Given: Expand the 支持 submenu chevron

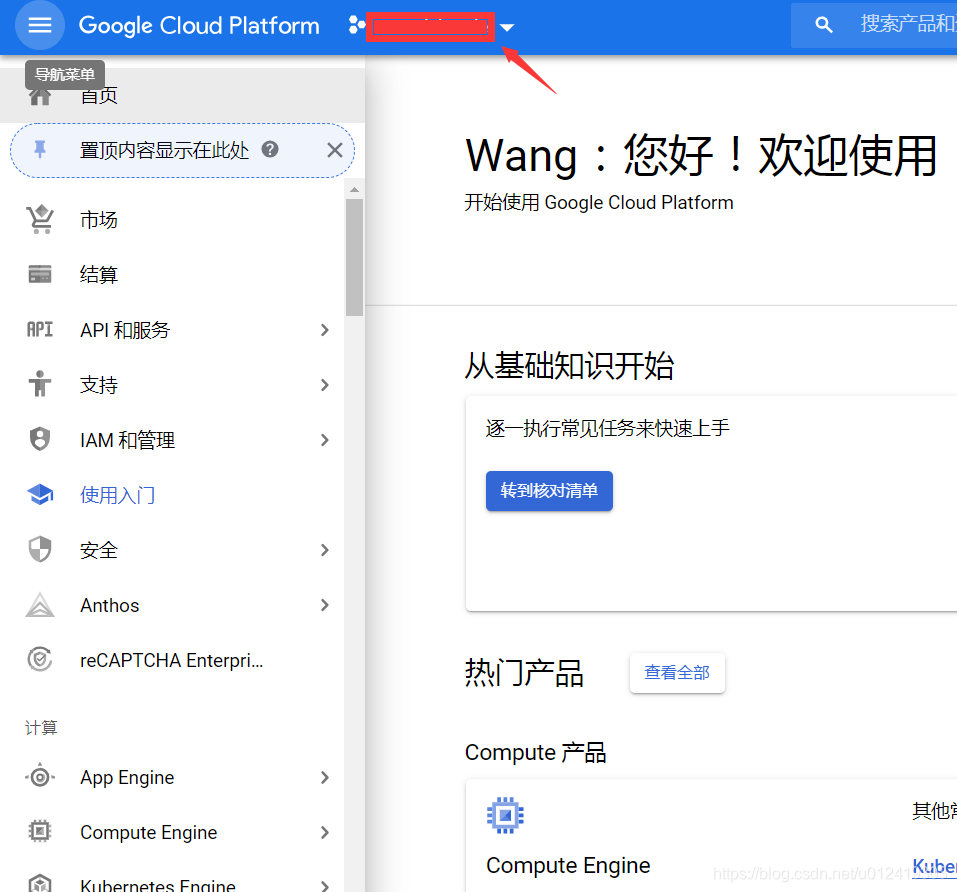Looking at the screenshot, I should 325,385.
